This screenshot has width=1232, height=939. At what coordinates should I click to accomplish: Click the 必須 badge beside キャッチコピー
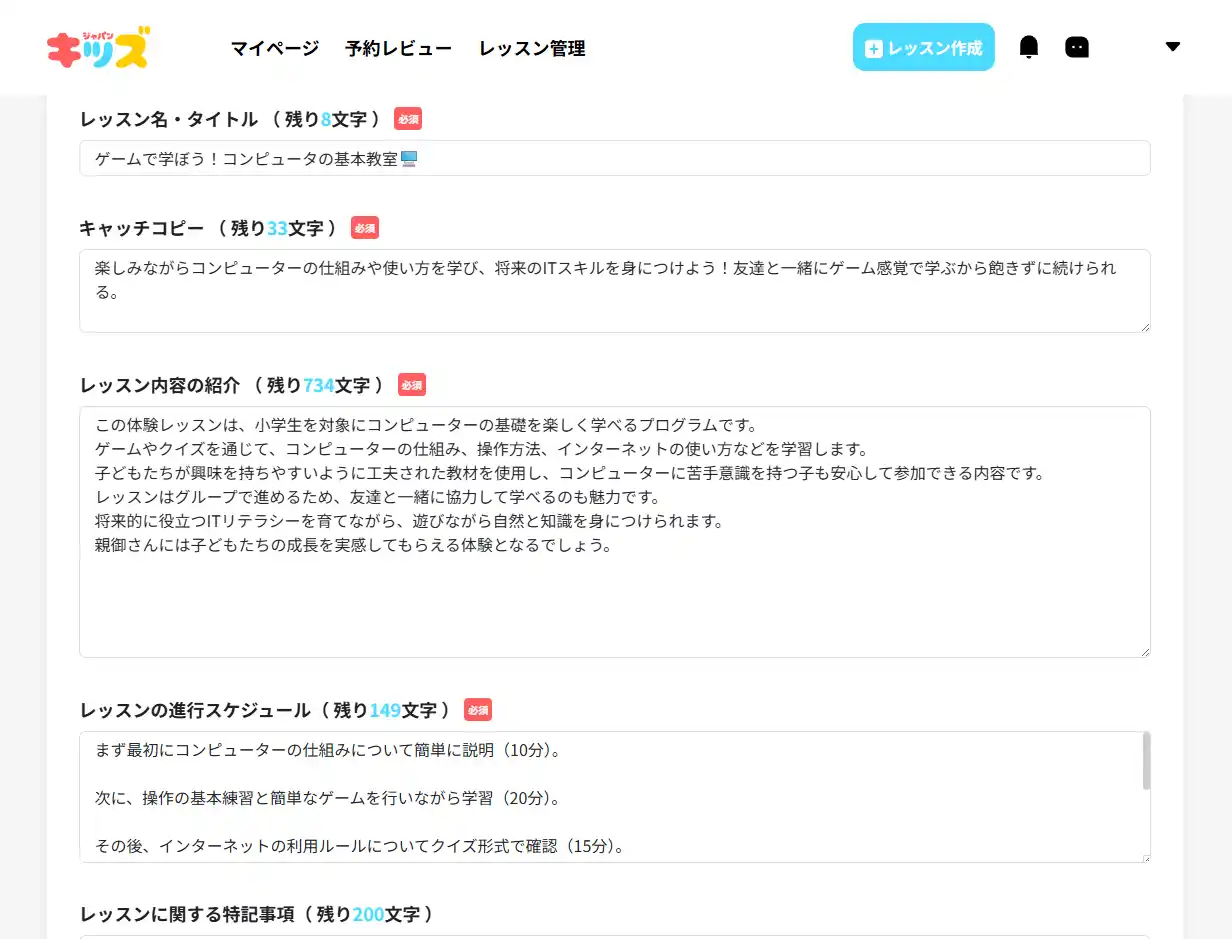[x=365, y=228]
